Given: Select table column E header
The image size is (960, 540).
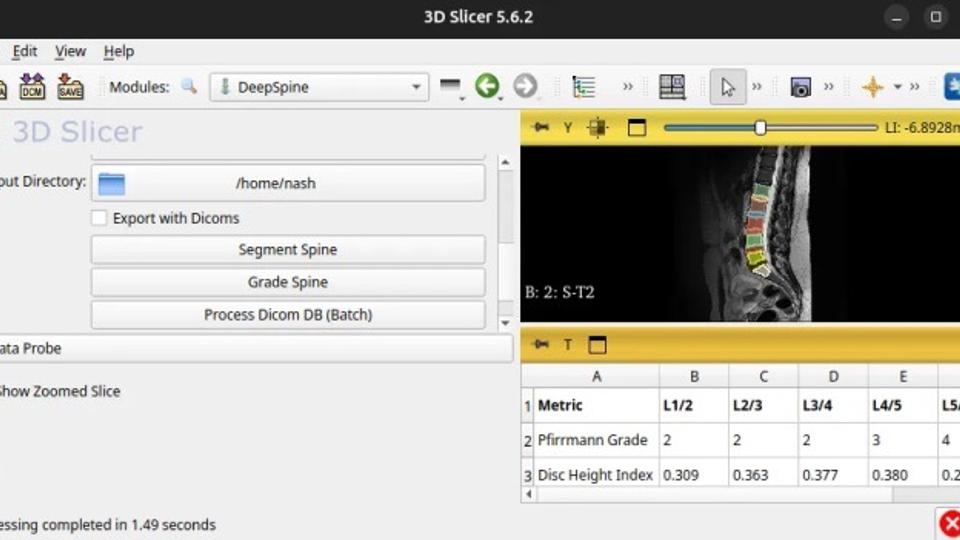Looking at the screenshot, I should 903,377.
